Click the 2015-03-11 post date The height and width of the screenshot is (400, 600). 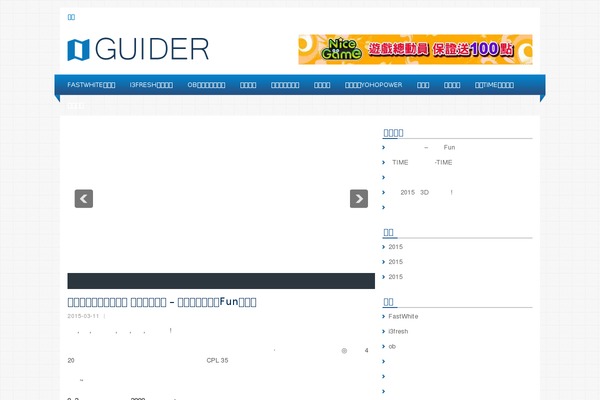click(x=83, y=316)
